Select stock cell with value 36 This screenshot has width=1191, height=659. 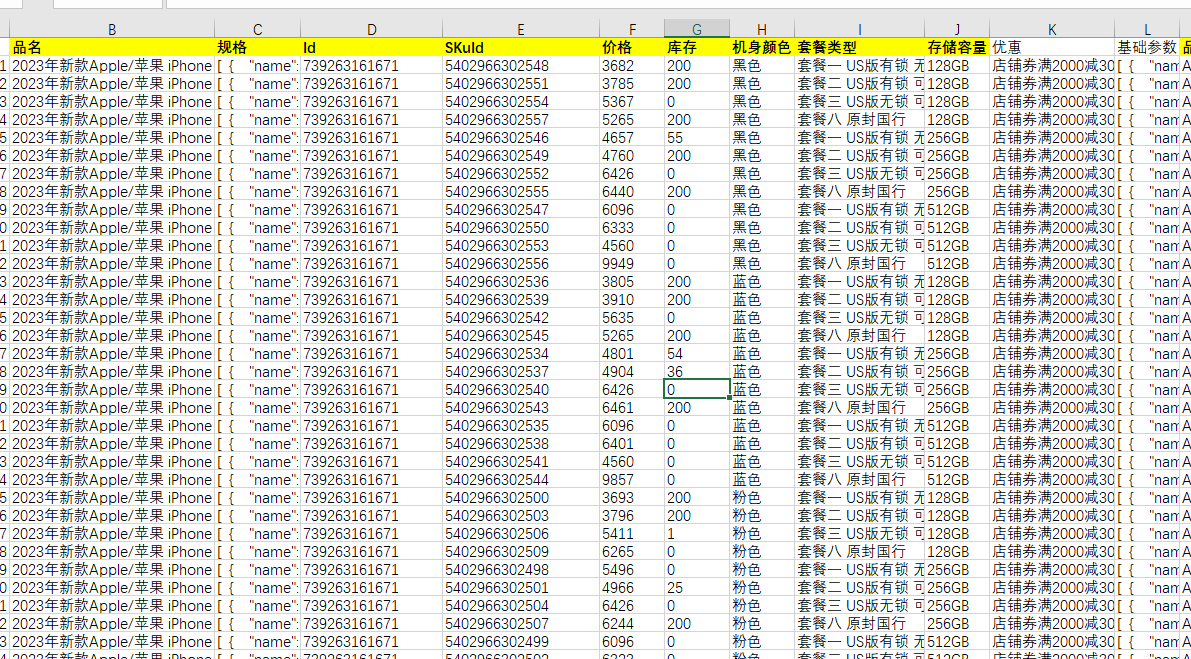point(697,371)
